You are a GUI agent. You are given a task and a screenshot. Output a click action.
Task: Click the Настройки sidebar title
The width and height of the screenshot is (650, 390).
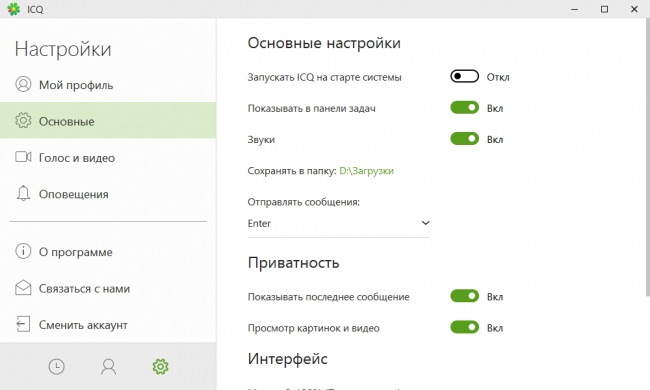(63, 49)
